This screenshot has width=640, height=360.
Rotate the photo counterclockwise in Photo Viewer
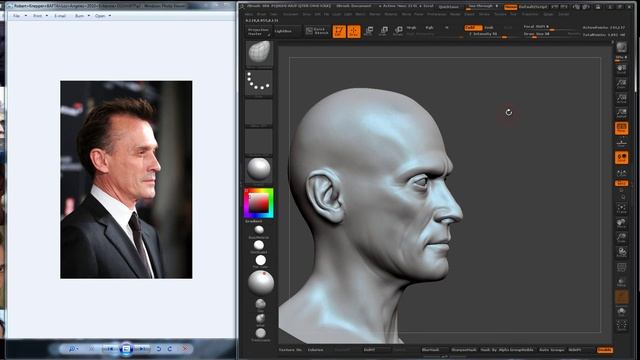(158, 349)
